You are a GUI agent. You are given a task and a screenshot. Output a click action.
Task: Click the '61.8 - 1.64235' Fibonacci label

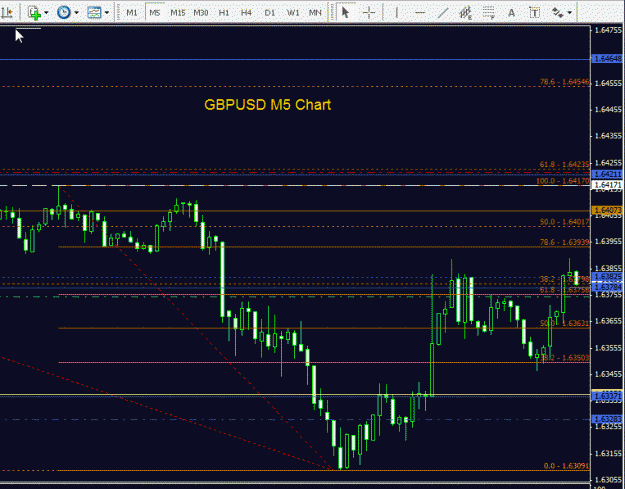click(564, 164)
